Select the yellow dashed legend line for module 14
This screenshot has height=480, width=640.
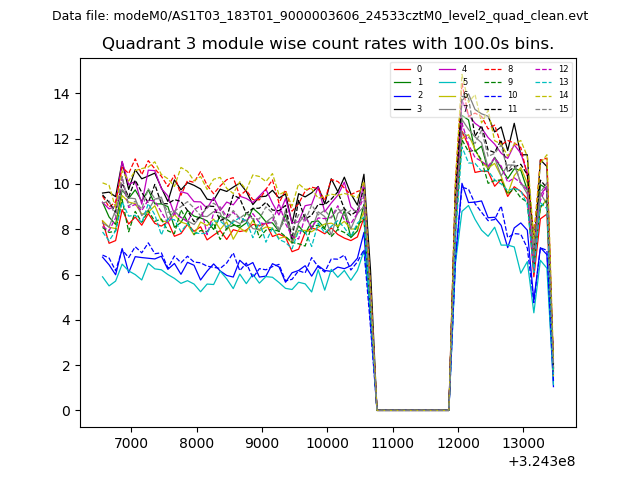point(543,96)
